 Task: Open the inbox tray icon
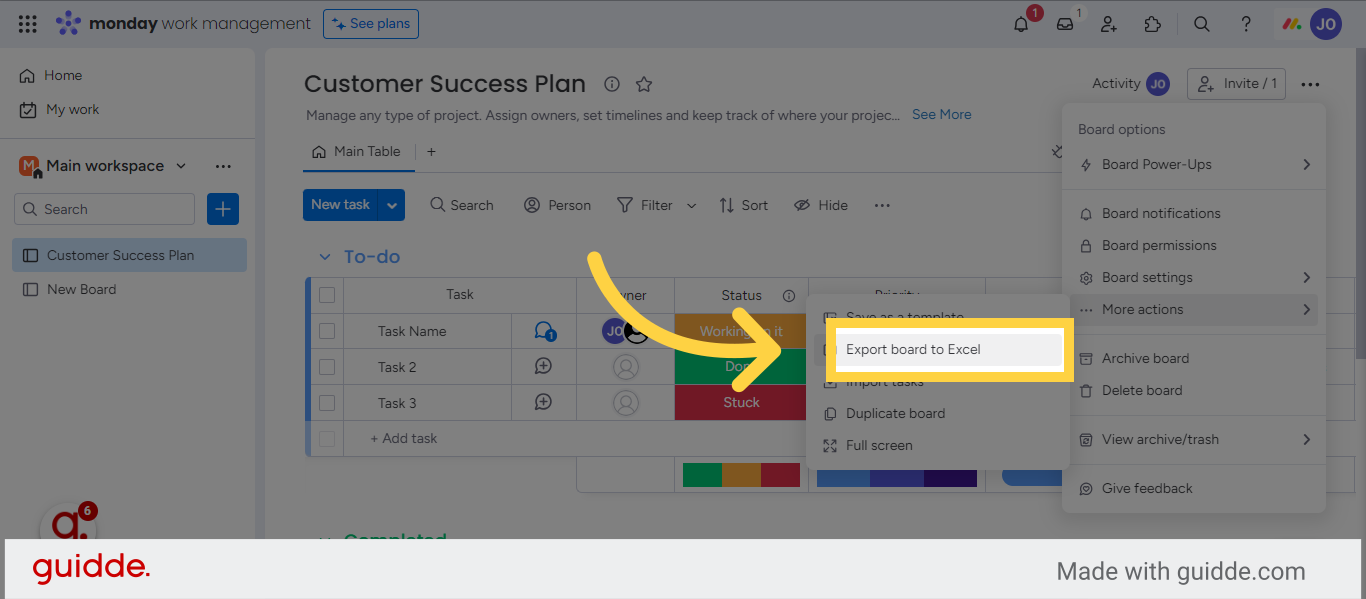pyautogui.click(x=1065, y=24)
